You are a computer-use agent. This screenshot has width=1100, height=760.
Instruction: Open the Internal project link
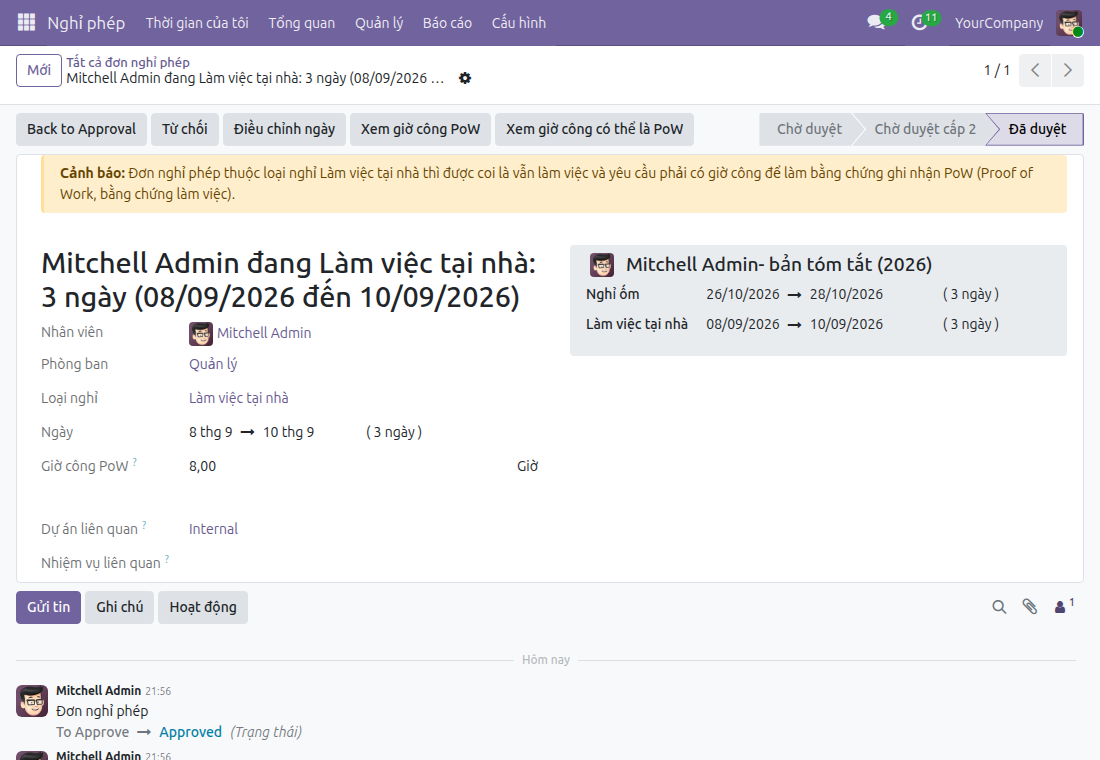[x=213, y=529]
